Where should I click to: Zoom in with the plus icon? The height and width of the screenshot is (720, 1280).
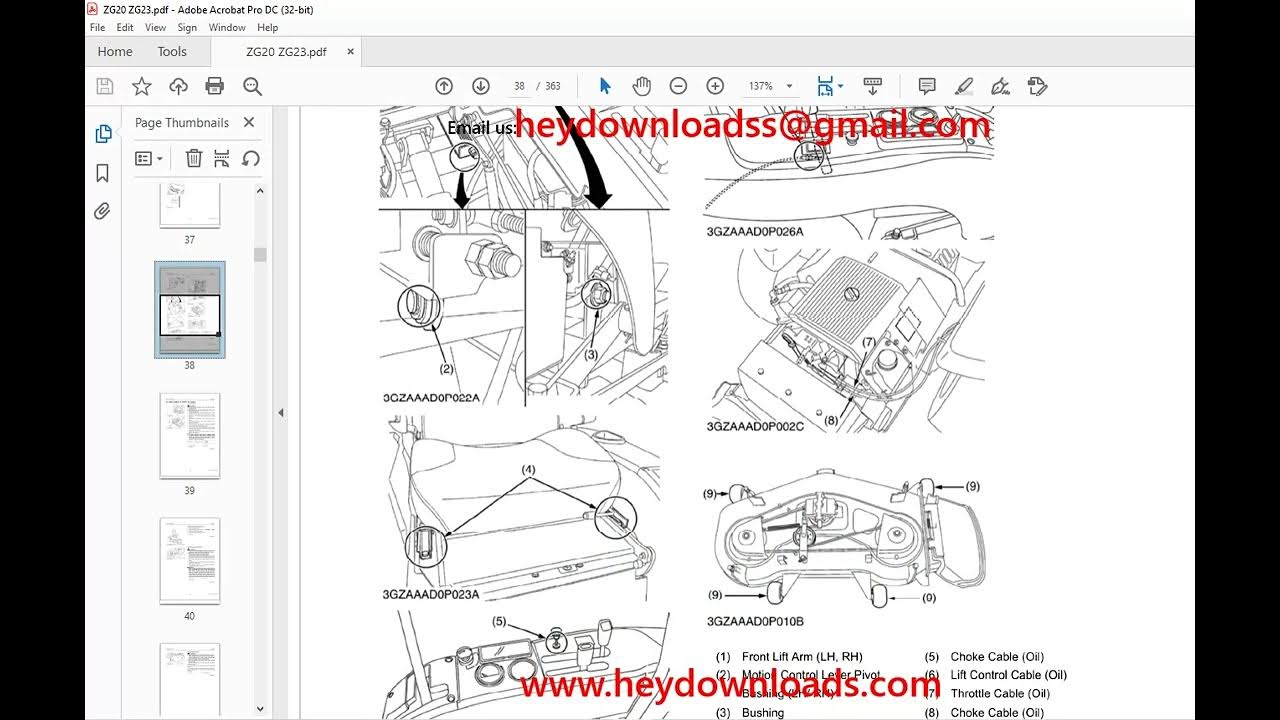(x=715, y=87)
